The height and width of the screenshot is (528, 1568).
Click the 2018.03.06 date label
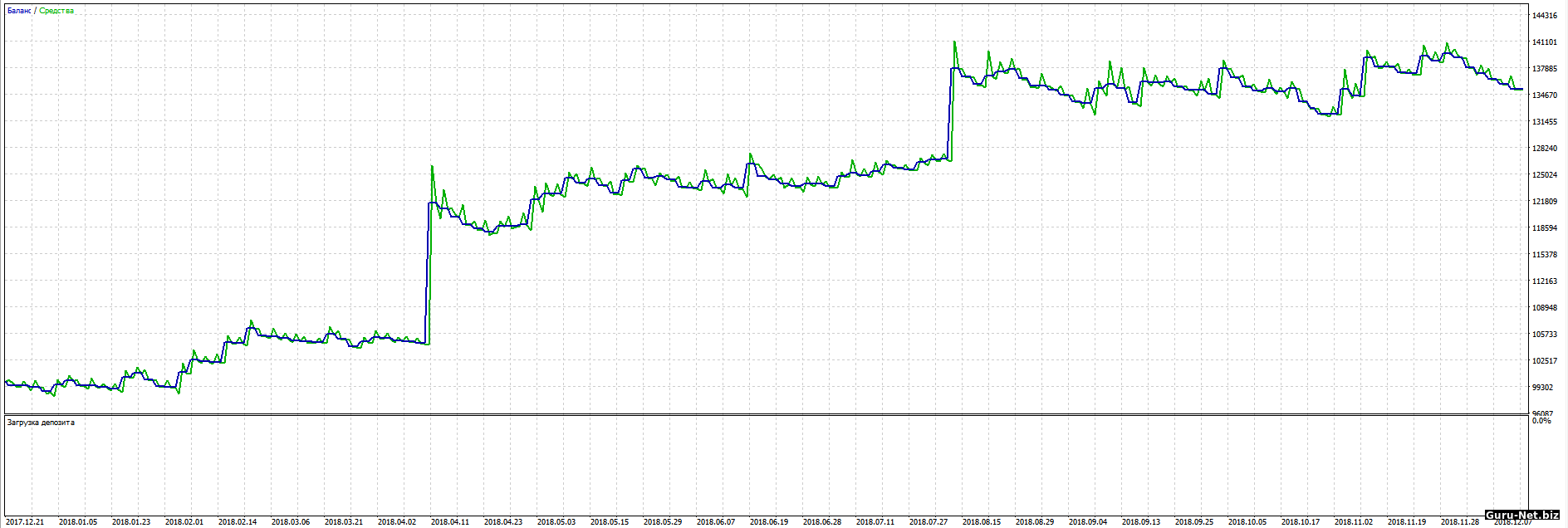tap(291, 522)
